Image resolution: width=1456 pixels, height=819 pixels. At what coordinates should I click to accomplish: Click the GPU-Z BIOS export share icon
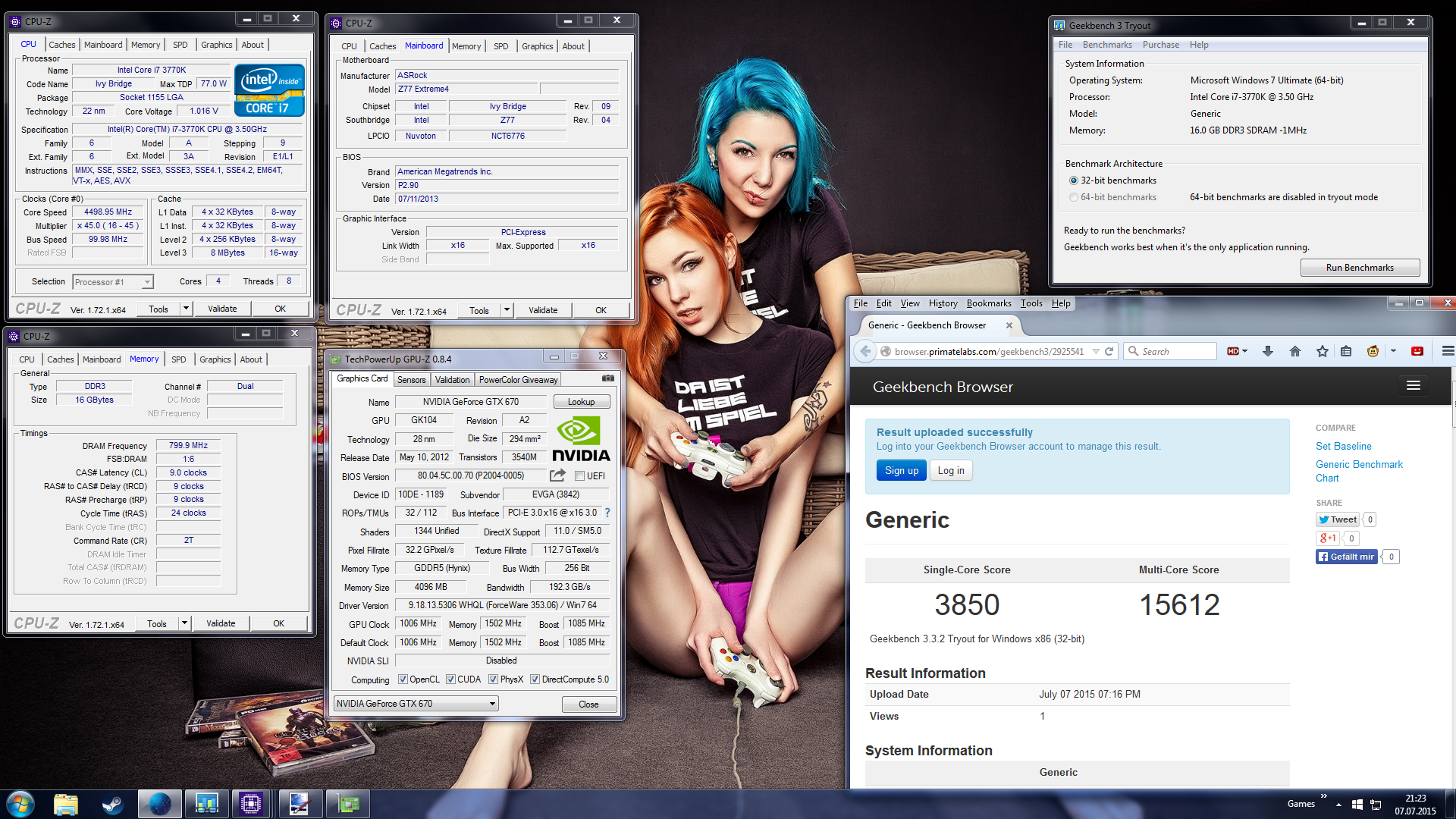[557, 475]
